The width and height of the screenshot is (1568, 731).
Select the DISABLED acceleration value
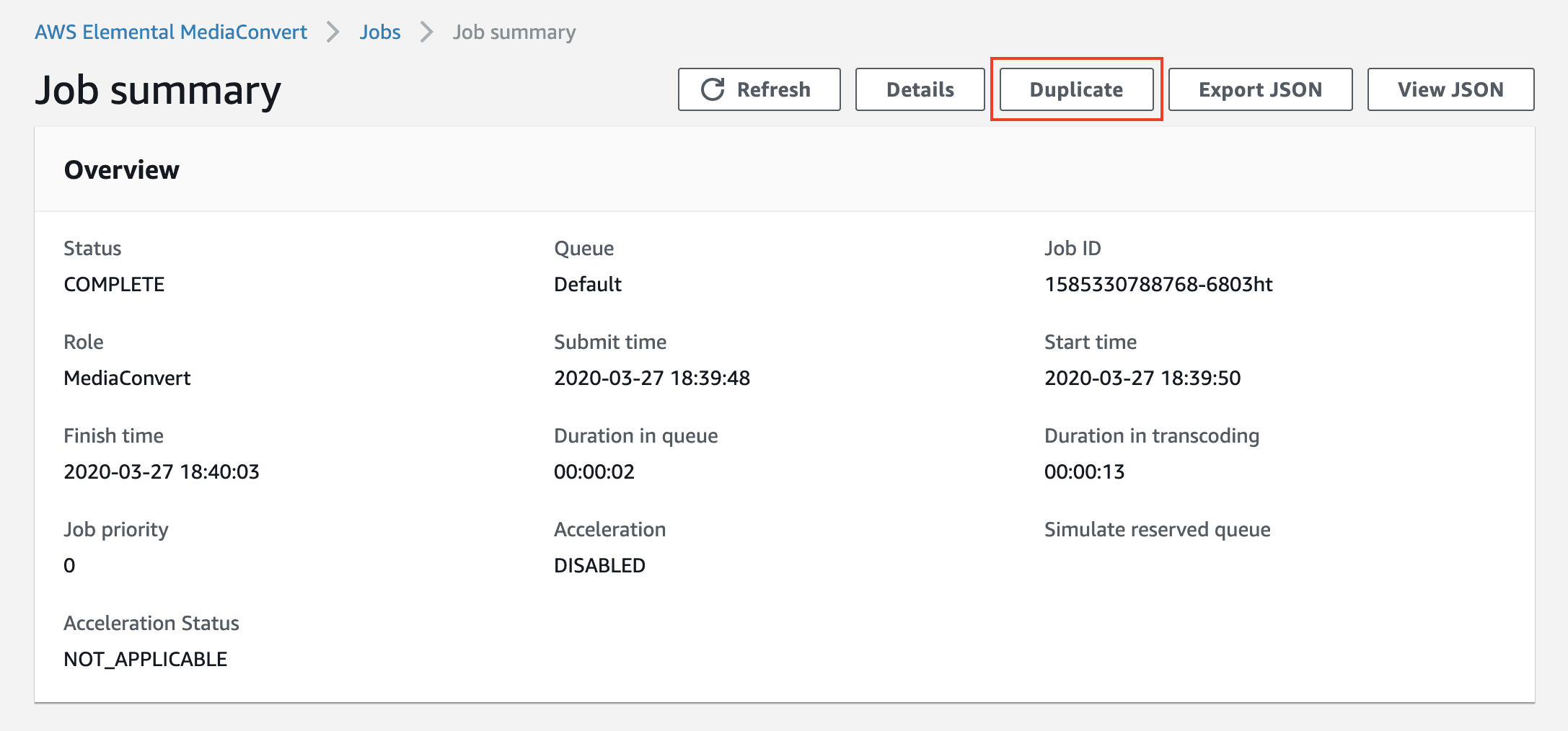coord(599,565)
